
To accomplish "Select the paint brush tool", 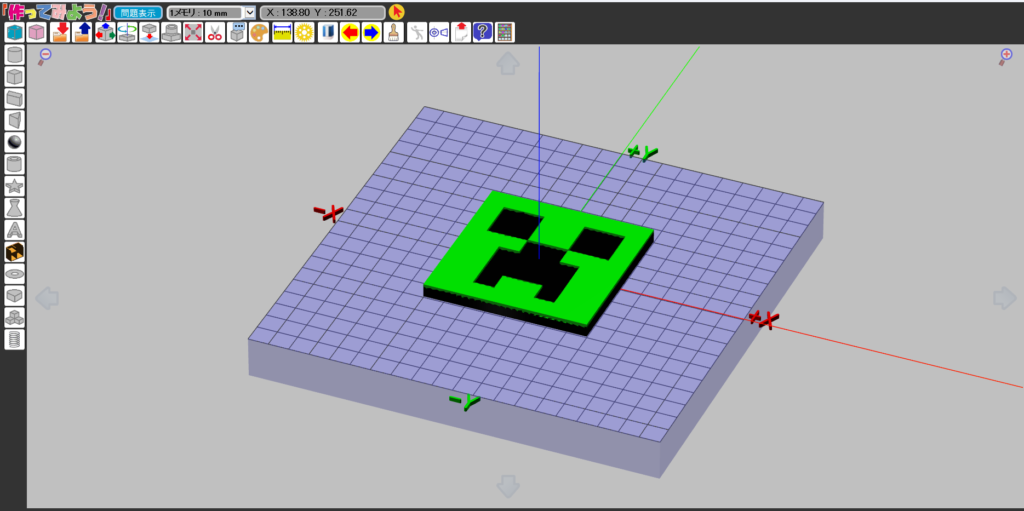I will [x=394, y=33].
